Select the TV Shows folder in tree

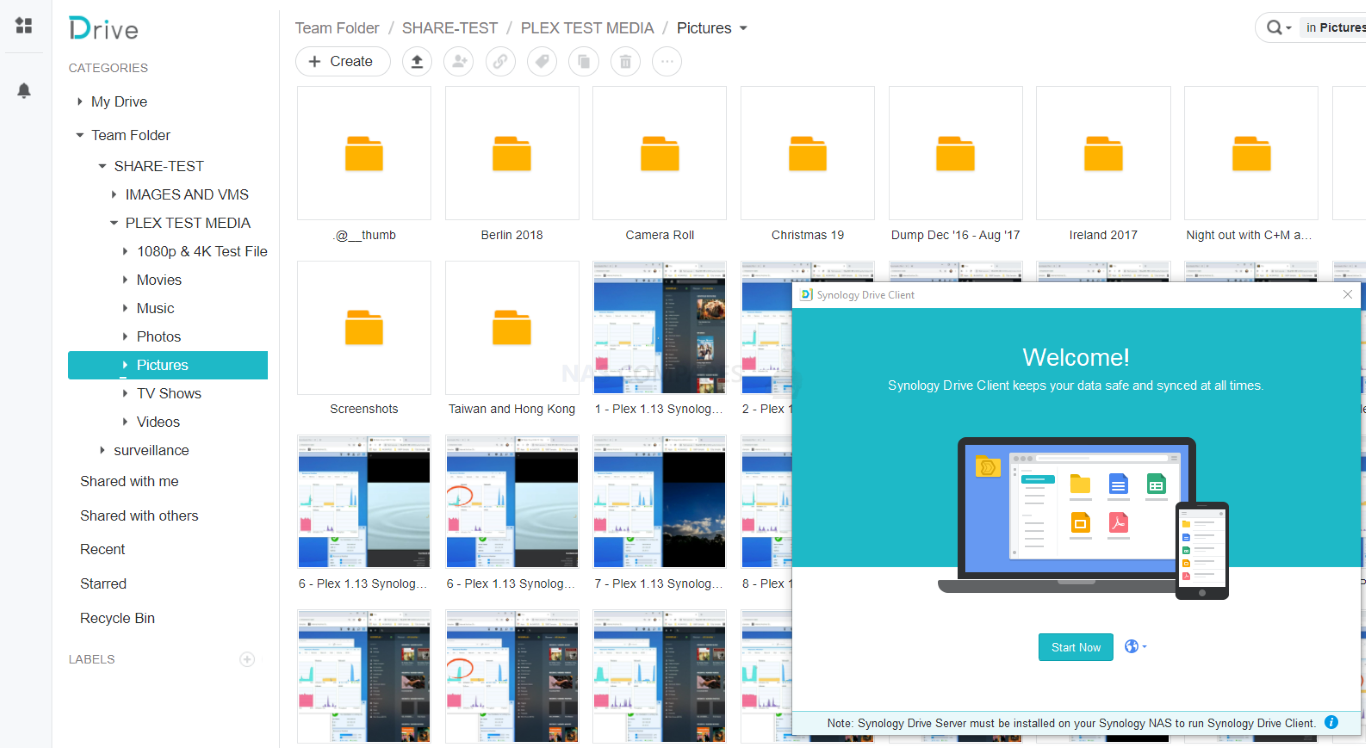pos(169,394)
